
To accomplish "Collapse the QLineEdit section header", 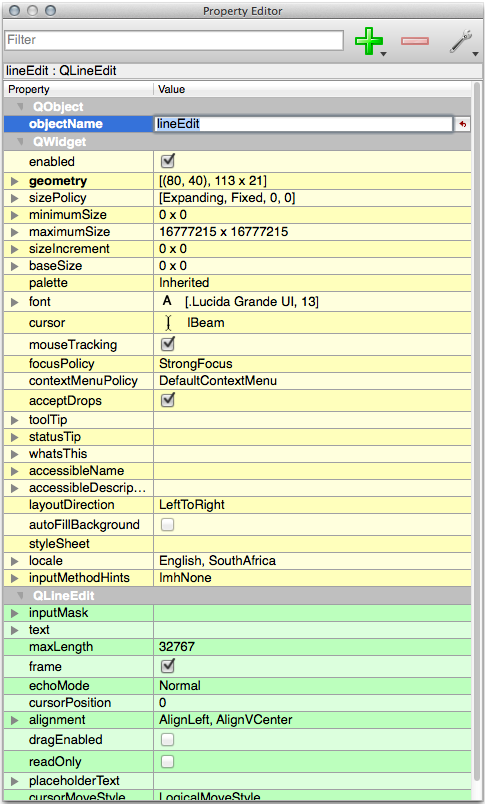I will pyautogui.click(x=21, y=596).
